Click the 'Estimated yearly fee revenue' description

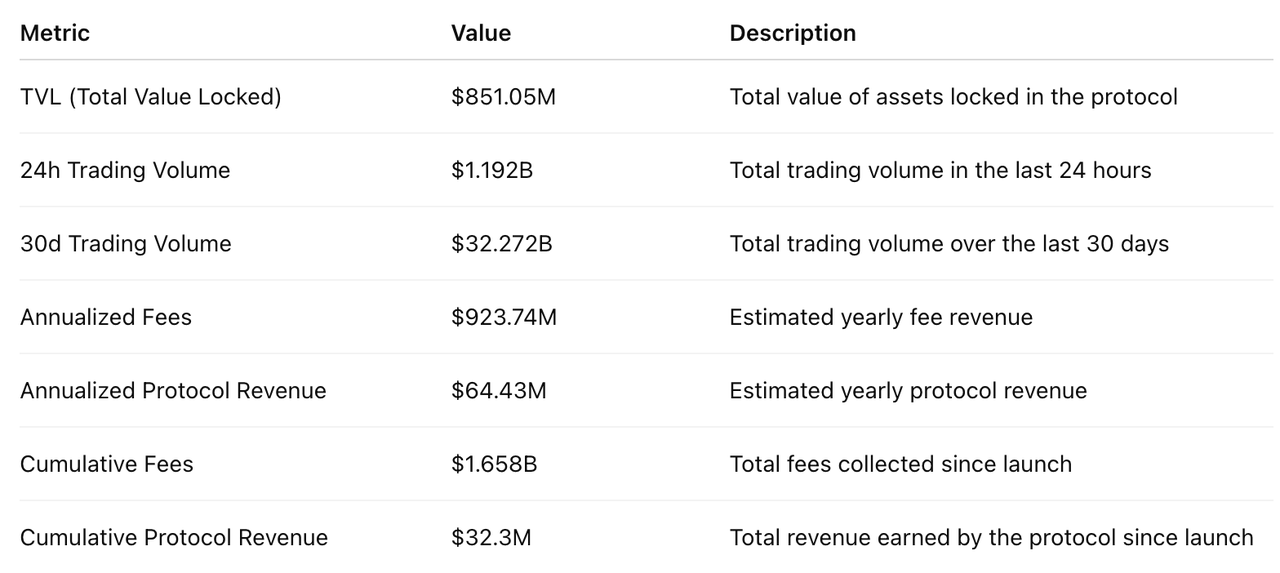point(881,317)
